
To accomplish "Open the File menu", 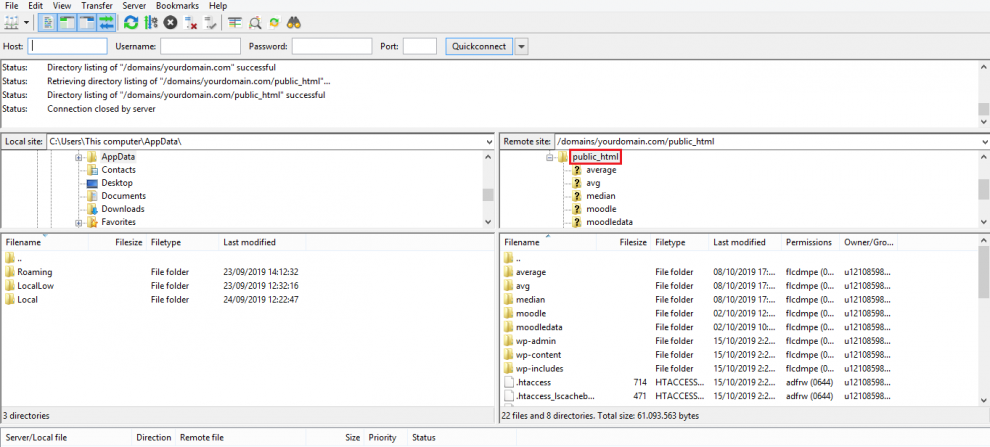I will point(12,6).
